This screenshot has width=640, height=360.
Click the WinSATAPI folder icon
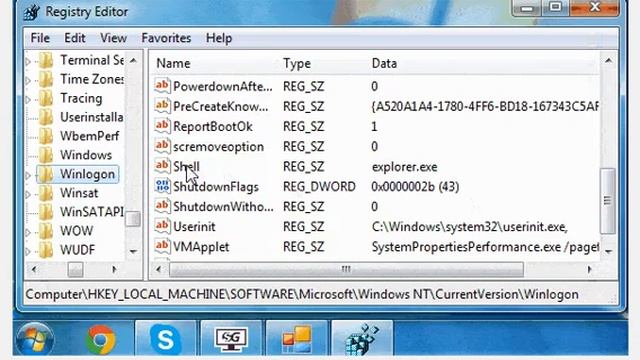point(46,212)
